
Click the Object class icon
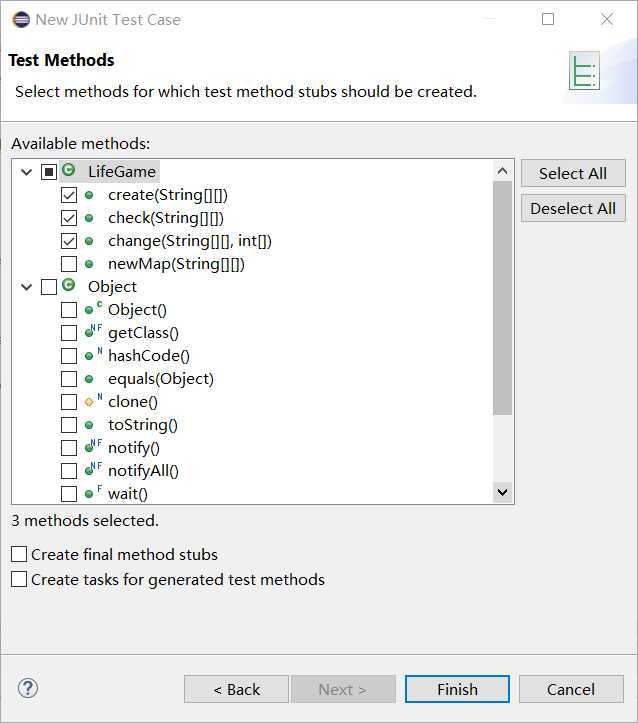(69, 286)
